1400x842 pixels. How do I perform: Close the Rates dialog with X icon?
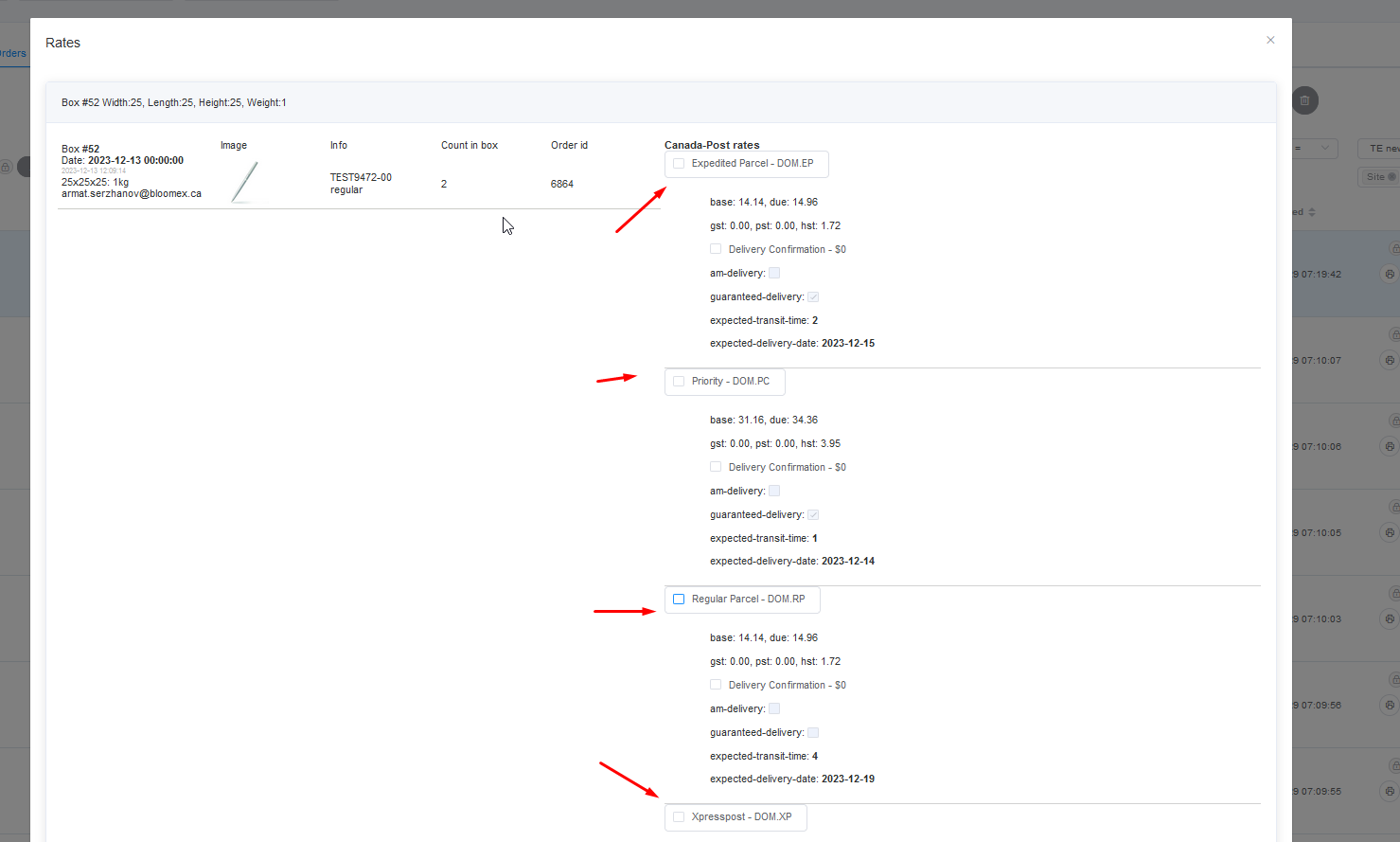coord(1270,40)
